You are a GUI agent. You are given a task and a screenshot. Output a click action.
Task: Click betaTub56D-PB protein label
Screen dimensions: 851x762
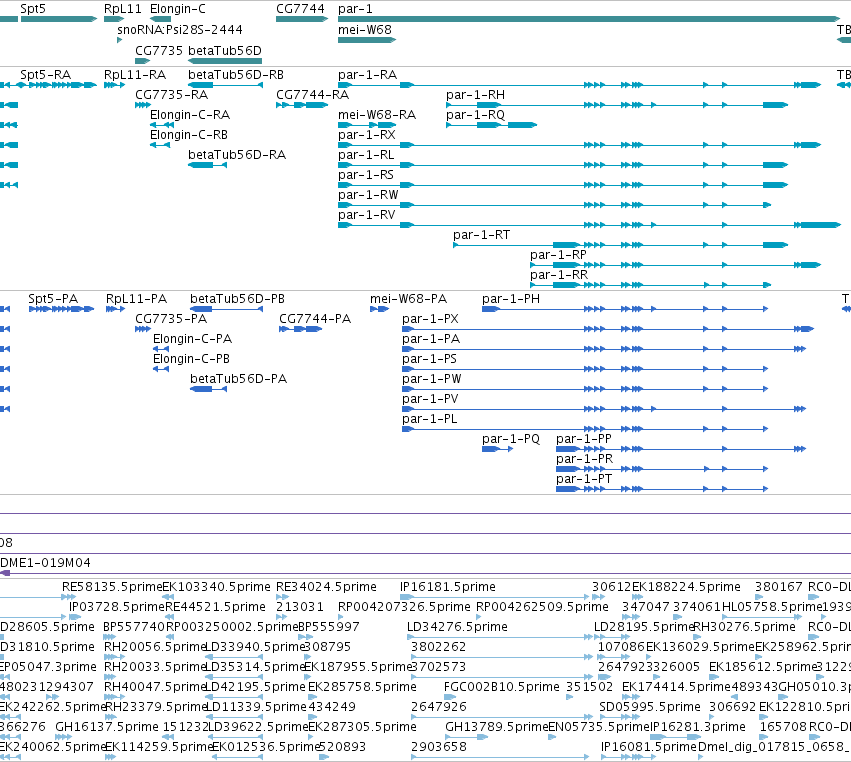pos(237,299)
